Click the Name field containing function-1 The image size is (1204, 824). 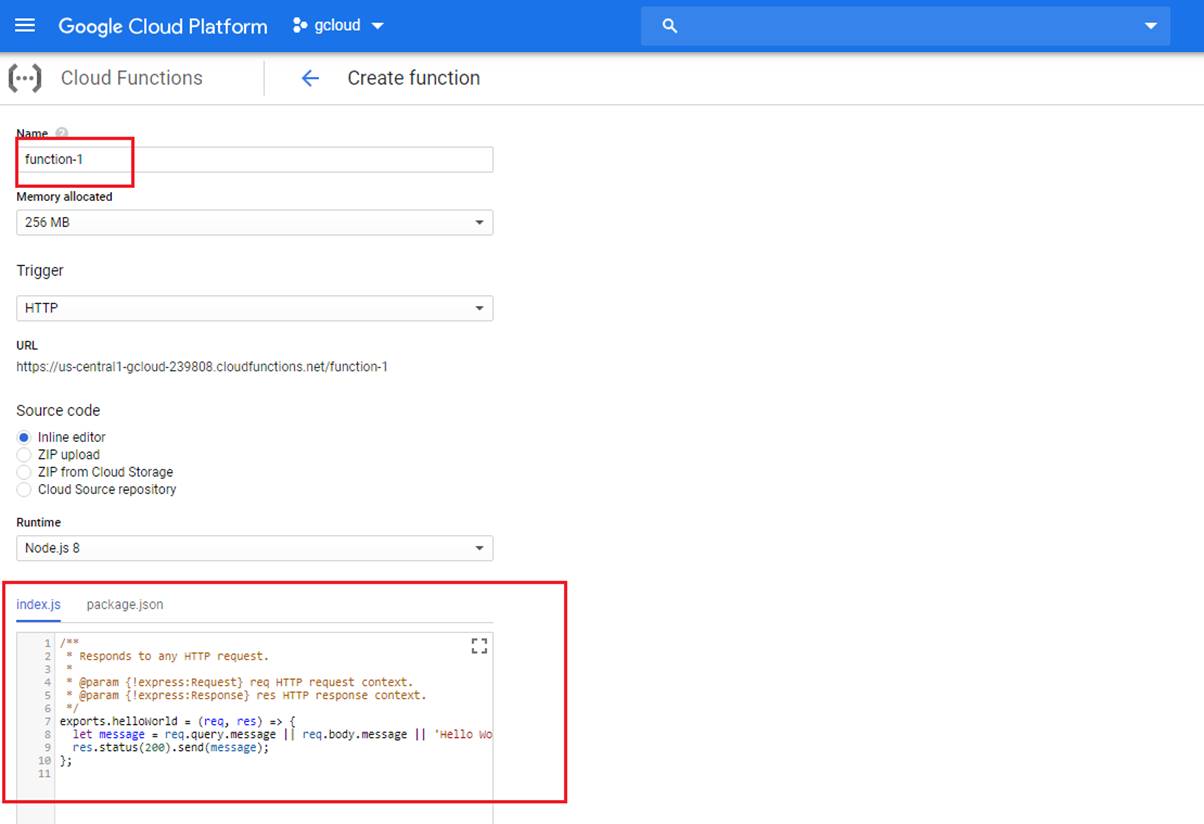pyautogui.click(x=254, y=160)
